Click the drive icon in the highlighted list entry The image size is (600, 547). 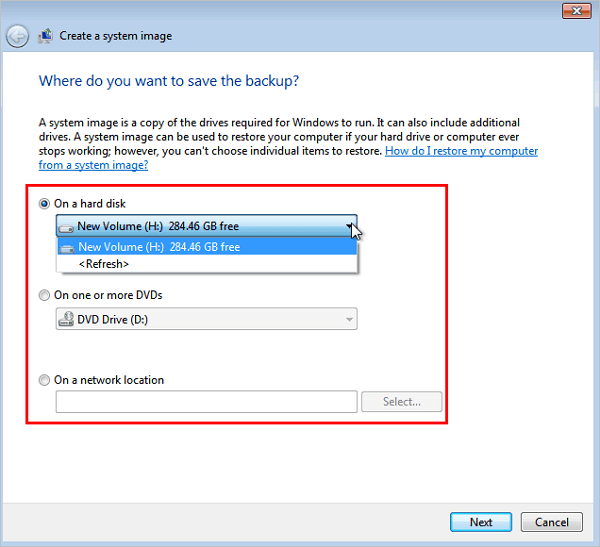pyautogui.click(x=67, y=247)
